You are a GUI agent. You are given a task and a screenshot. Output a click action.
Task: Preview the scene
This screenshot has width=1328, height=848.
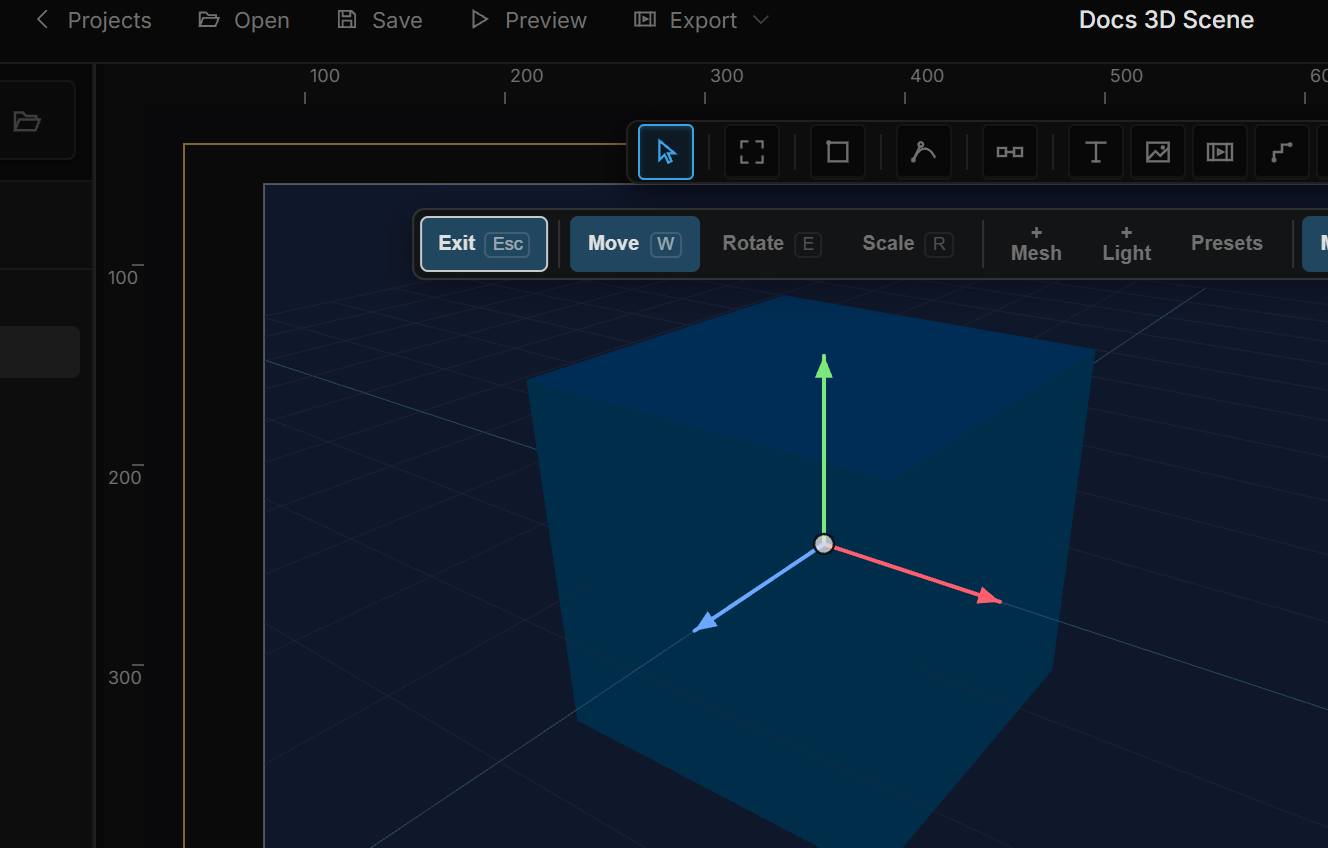(x=529, y=20)
